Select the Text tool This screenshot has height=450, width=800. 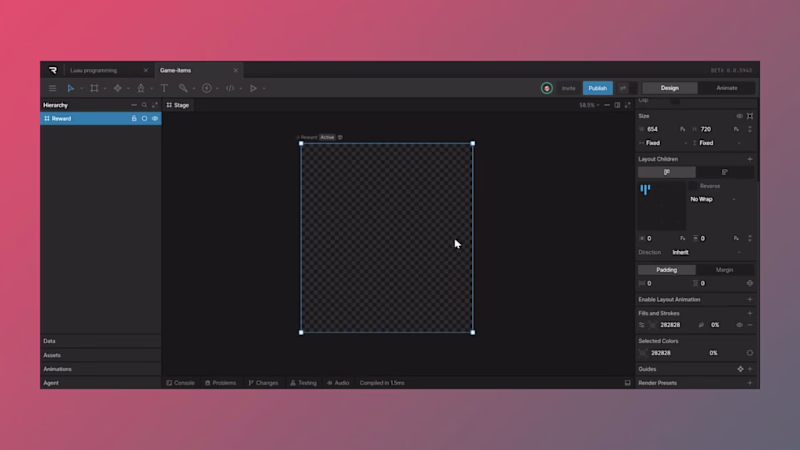(164, 88)
